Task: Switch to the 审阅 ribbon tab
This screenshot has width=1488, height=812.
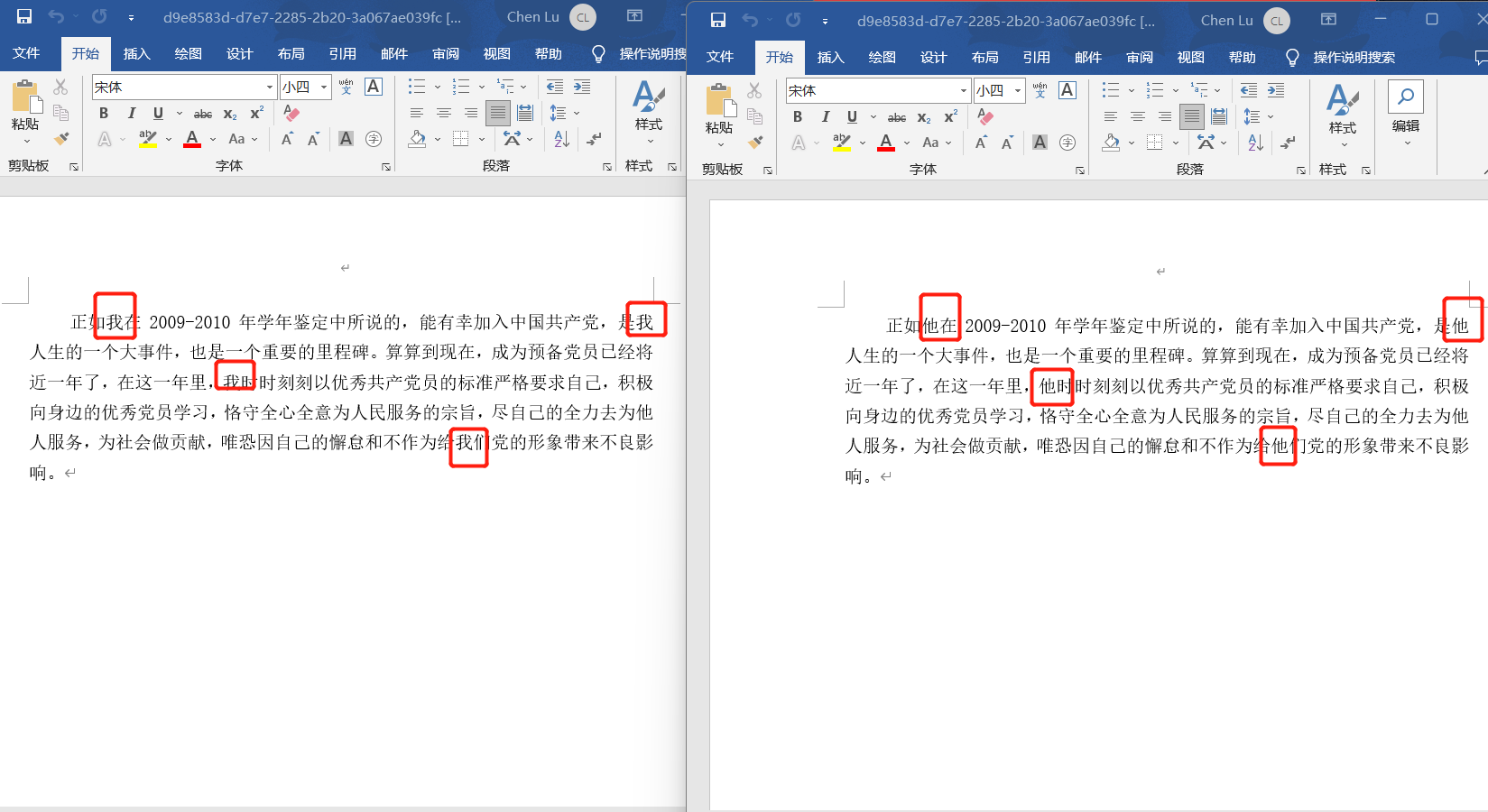Action: pos(446,53)
